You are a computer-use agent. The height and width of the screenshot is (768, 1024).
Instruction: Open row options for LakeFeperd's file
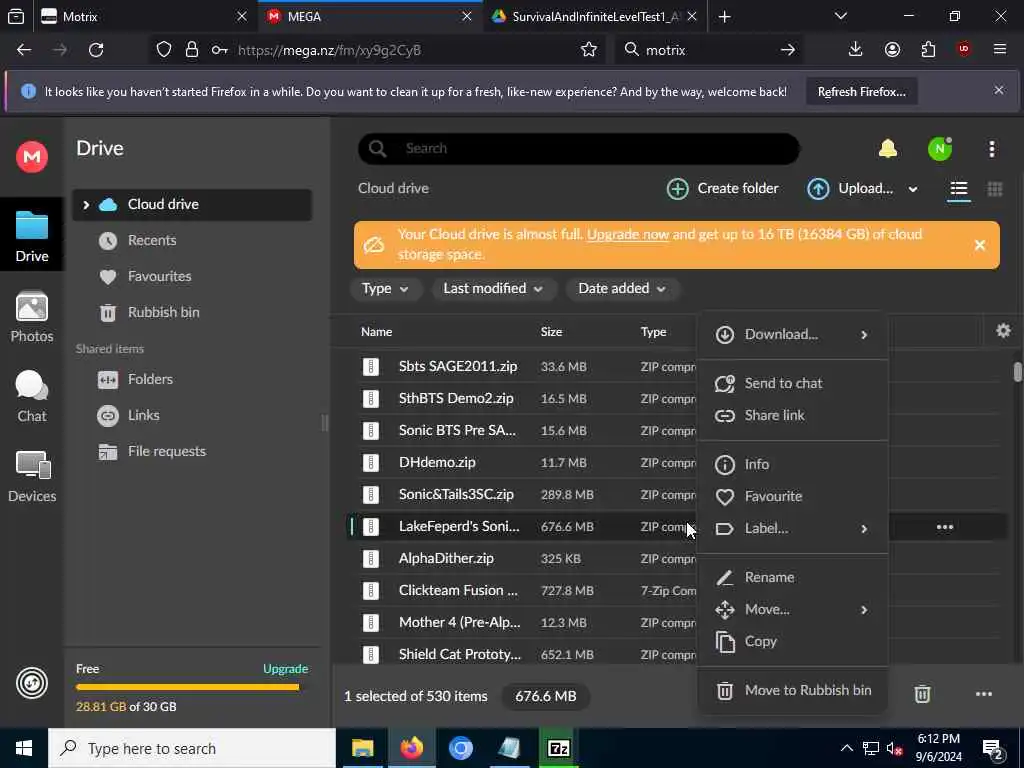(945, 527)
